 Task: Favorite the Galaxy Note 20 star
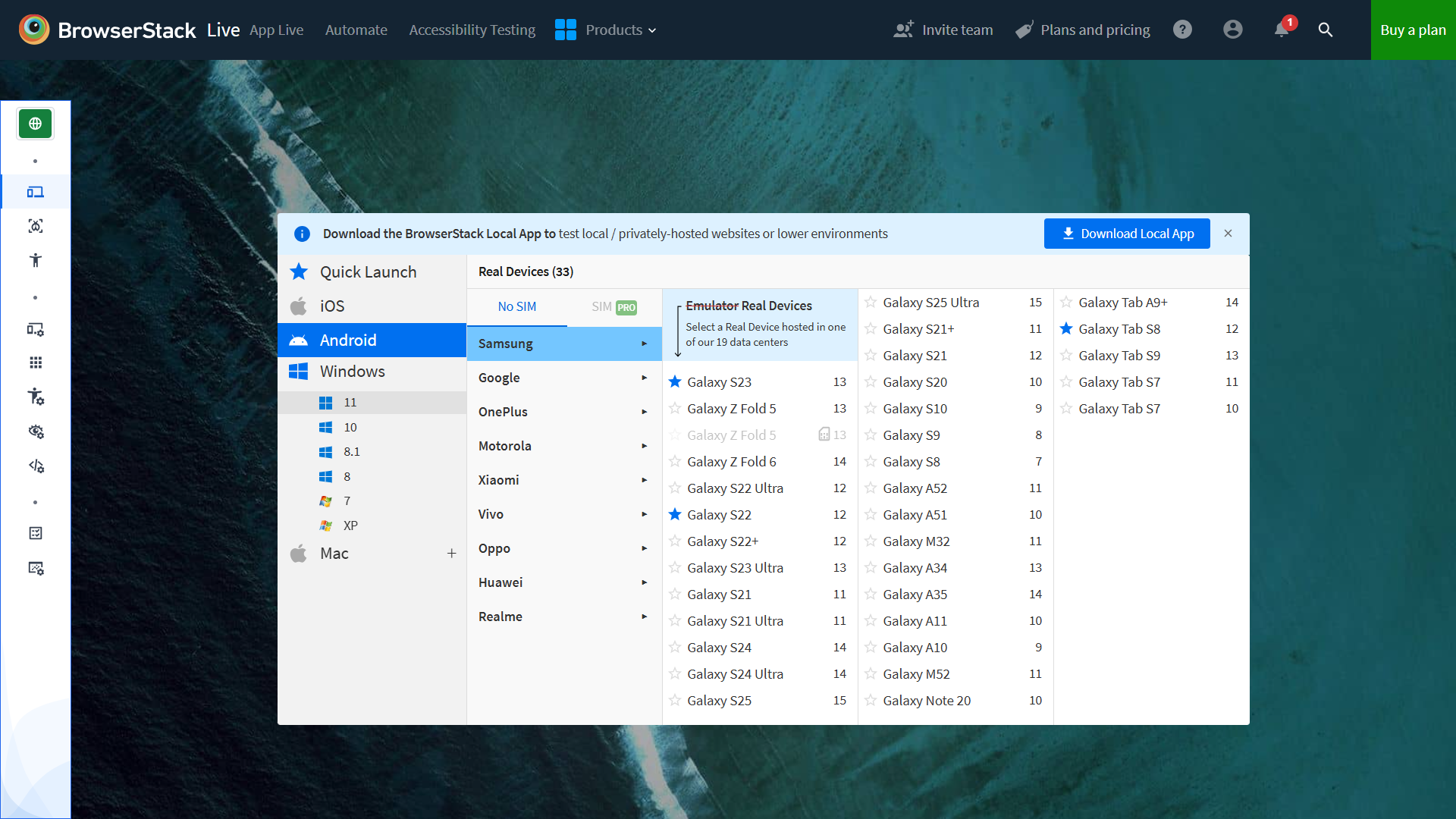pos(871,700)
